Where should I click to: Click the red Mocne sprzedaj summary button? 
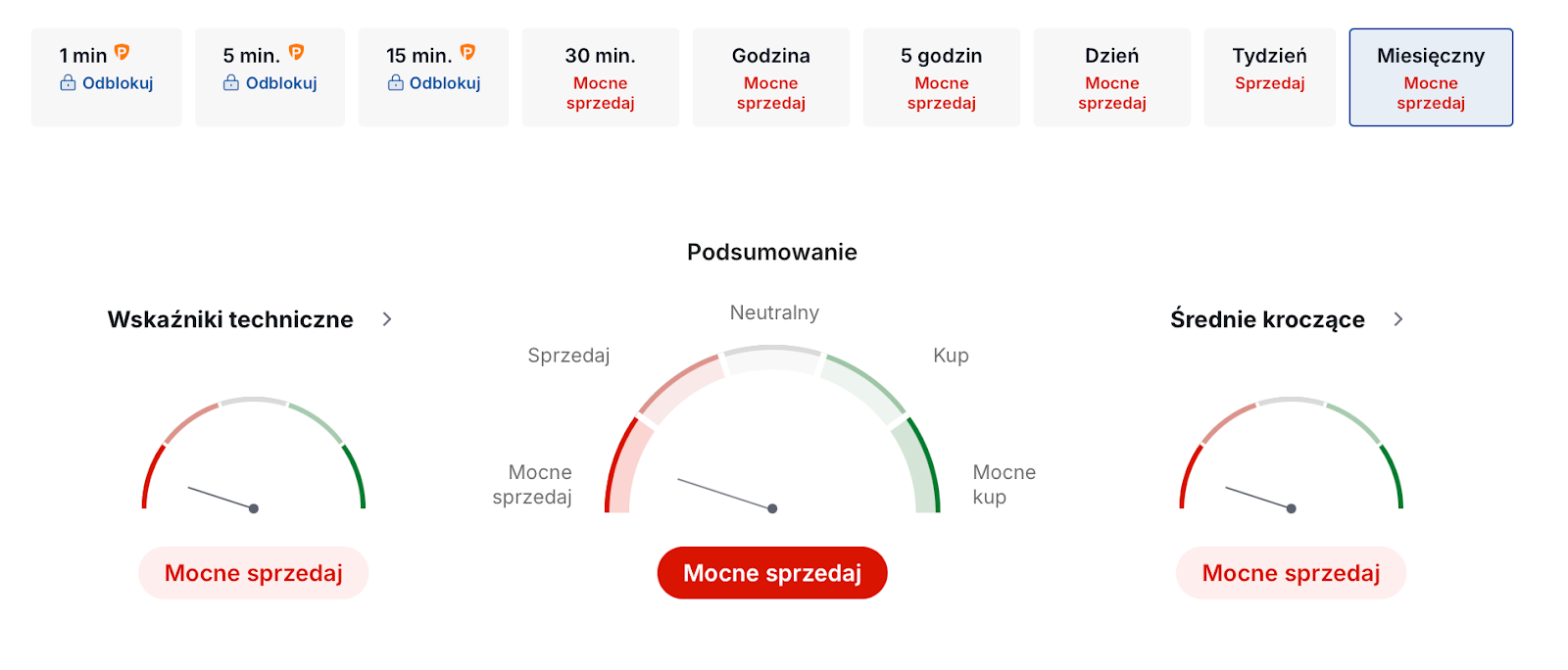coord(772,573)
